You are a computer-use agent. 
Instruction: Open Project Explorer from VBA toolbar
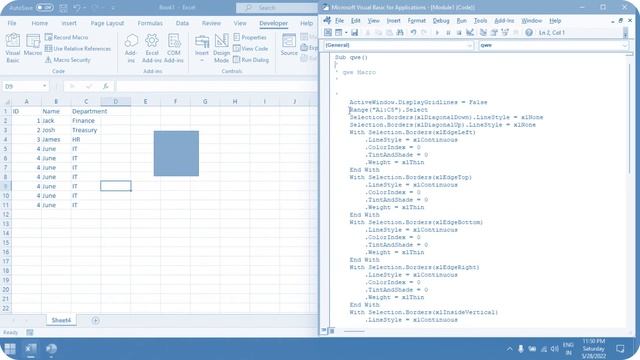(483, 33)
